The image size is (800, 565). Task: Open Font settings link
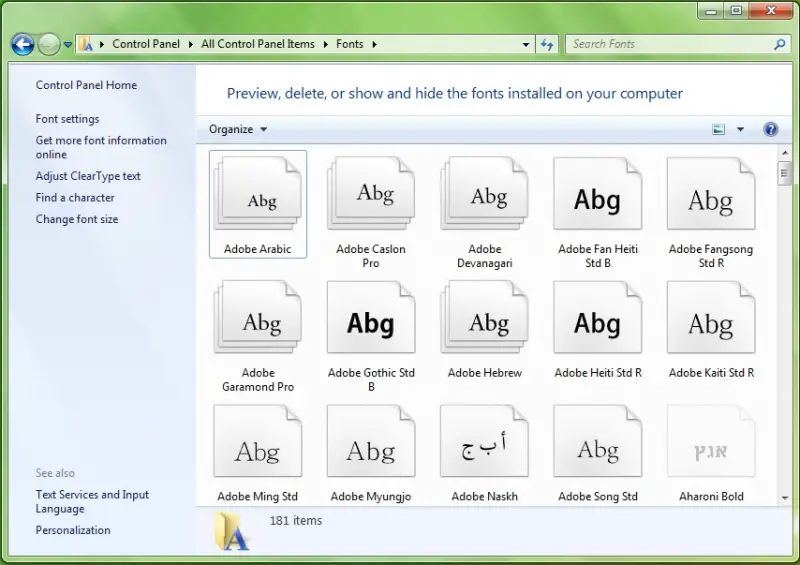tap(67, 119)
